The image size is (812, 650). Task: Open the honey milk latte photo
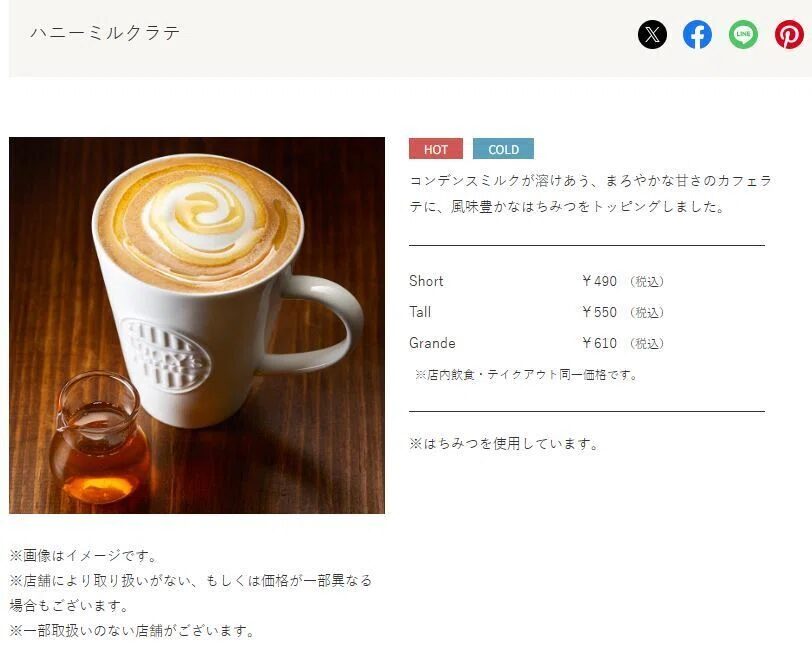[x=197, y=325]
